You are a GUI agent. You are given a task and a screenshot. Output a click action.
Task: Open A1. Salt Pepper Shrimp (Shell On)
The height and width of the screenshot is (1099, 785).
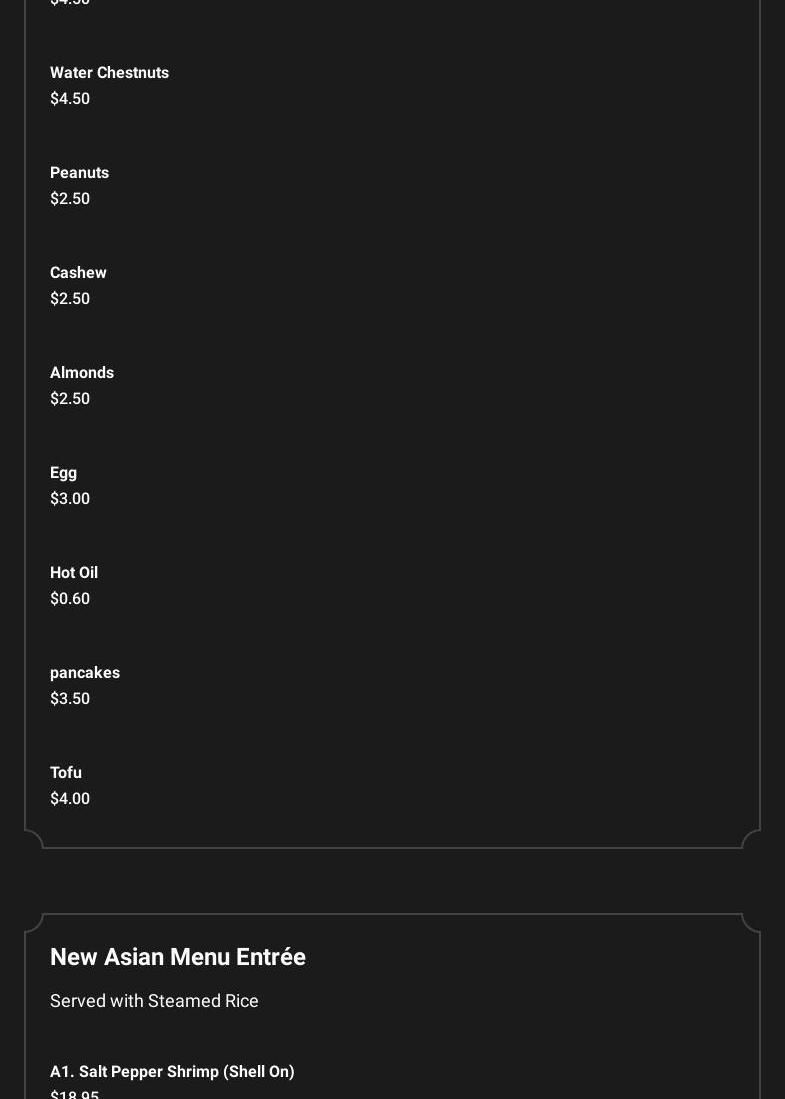pos(172,1072)
